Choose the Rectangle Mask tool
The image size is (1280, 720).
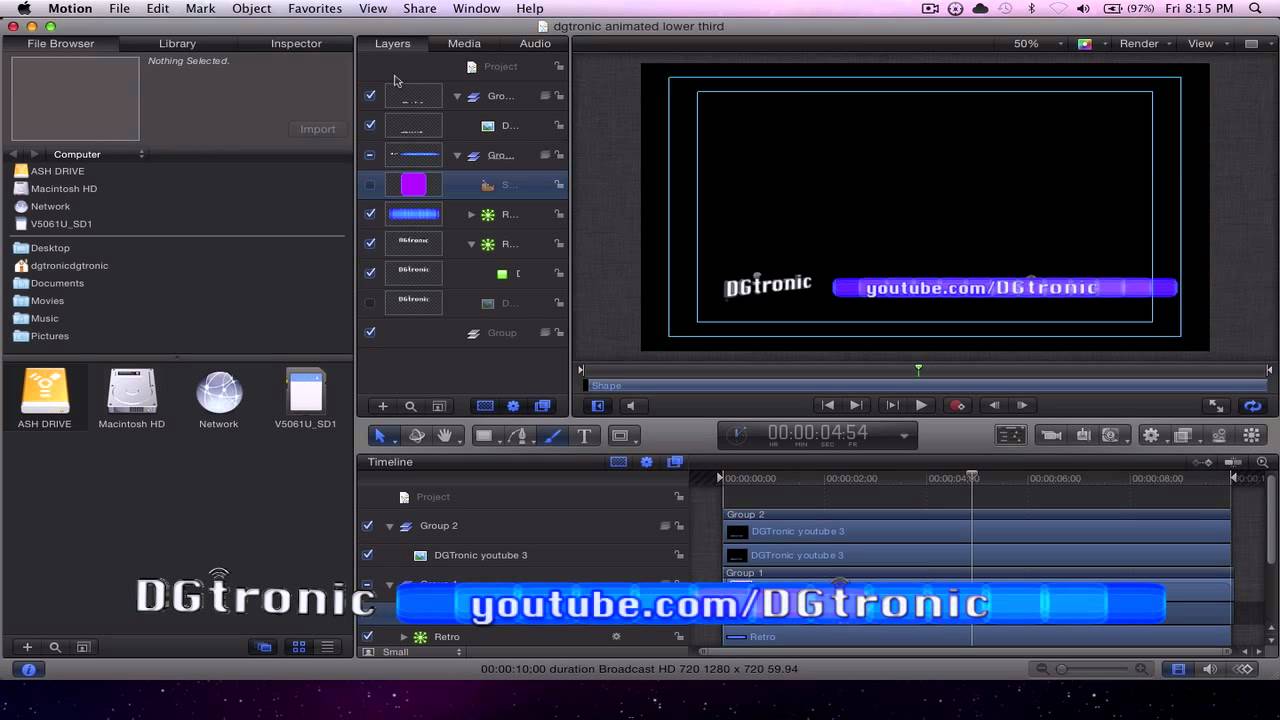tap(622, 435)
